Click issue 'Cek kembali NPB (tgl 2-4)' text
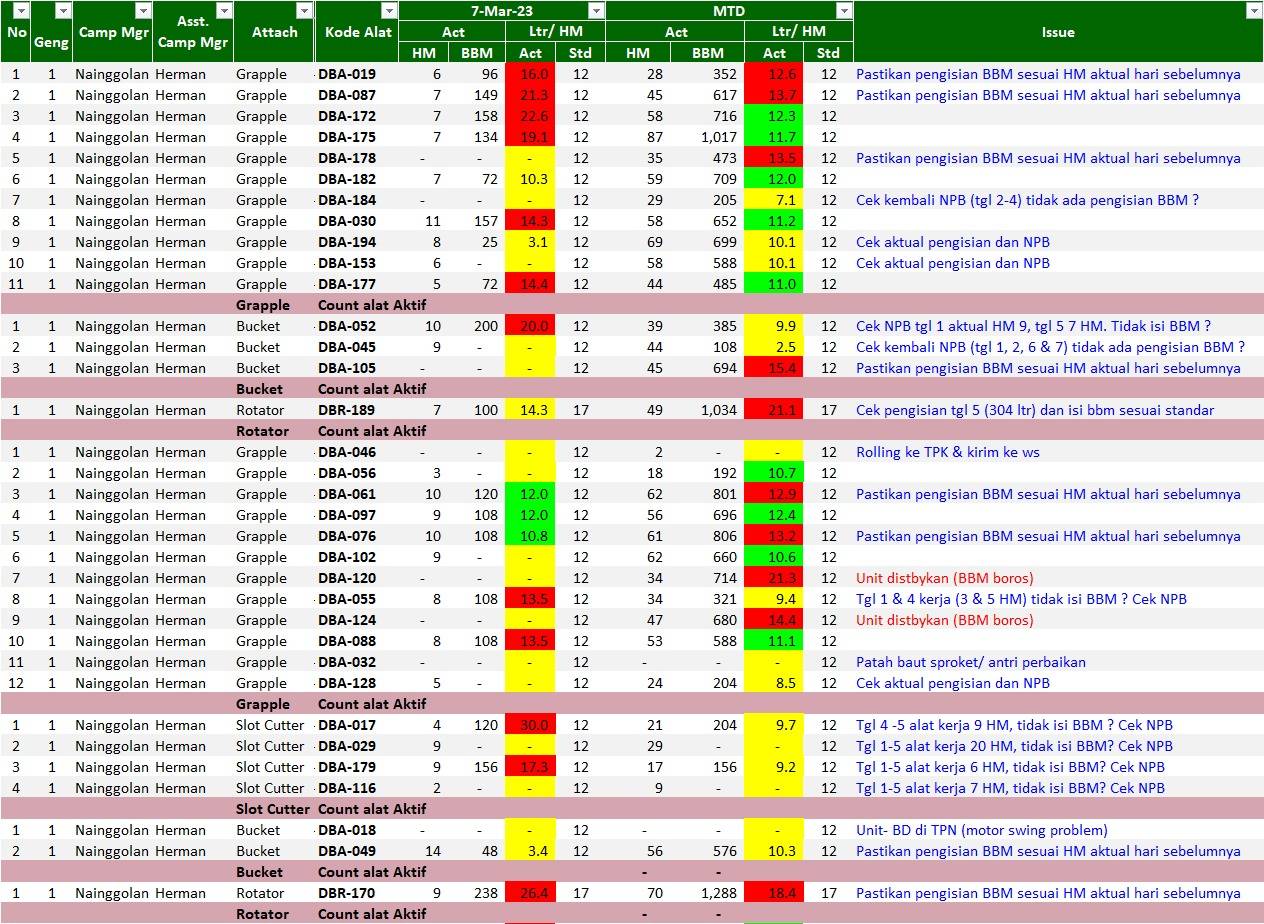Viewport: 1264px width, 924px height. (x=1027, y=200)
